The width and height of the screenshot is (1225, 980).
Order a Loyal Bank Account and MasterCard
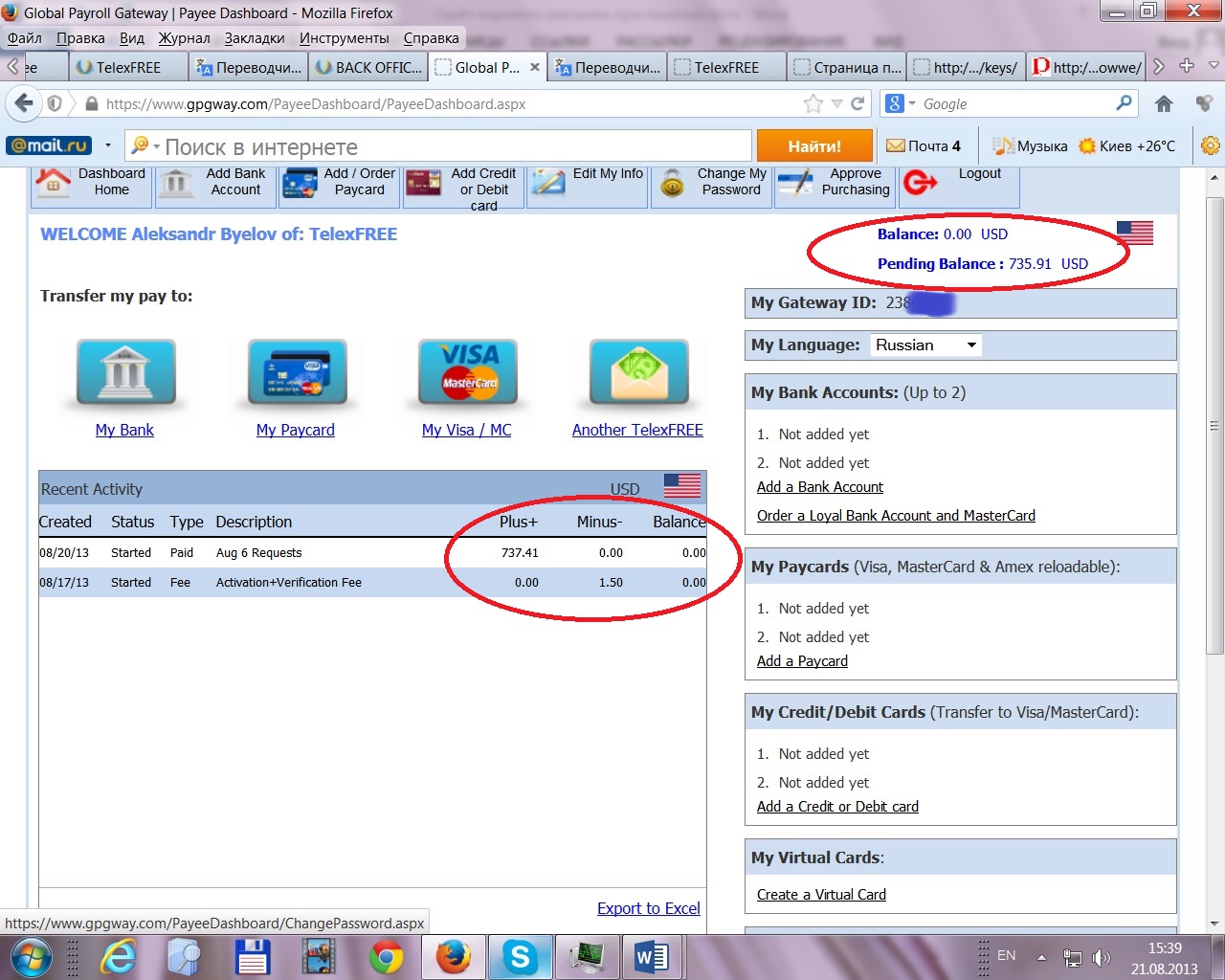(x=896, y=516)
